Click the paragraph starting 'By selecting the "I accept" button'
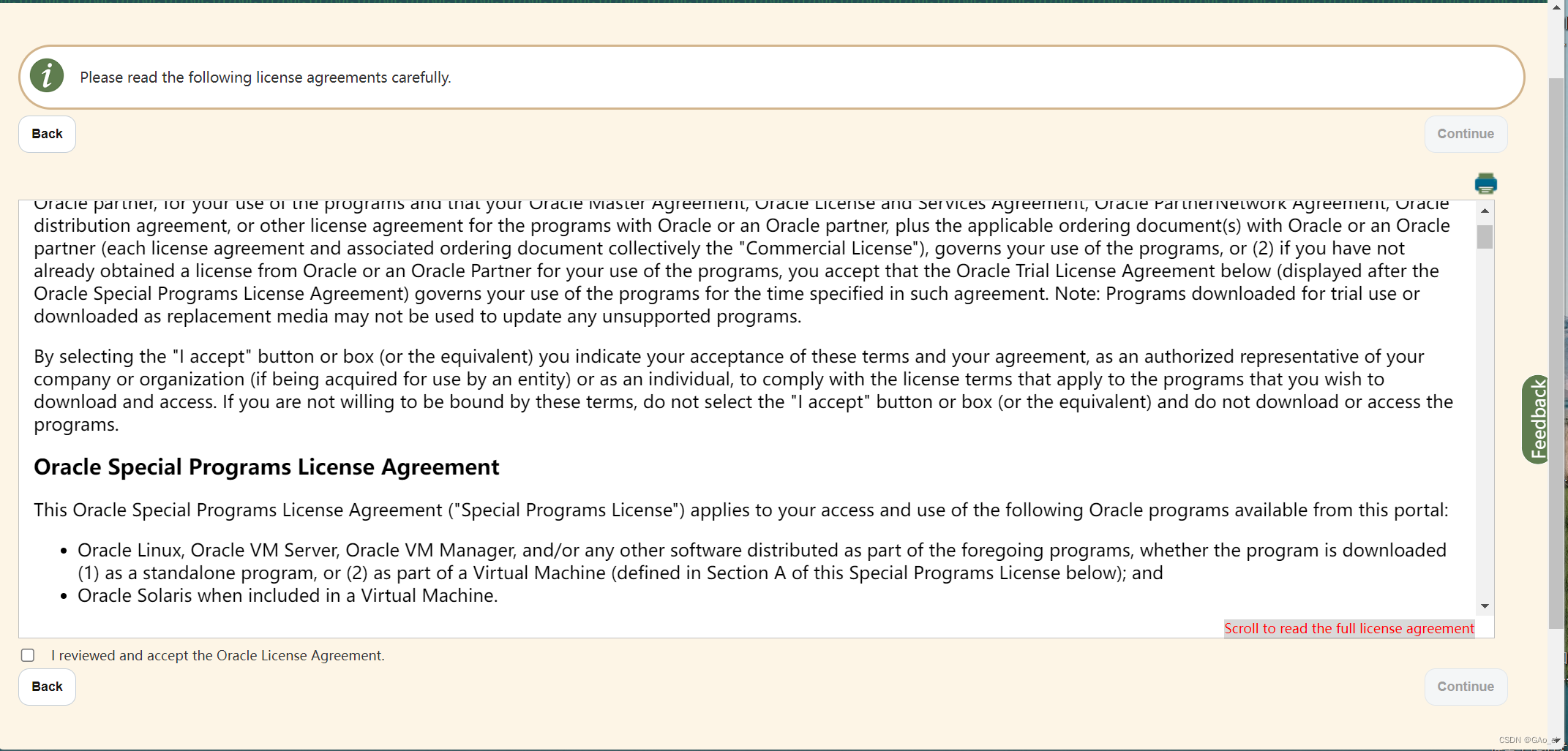Screen dimensions: 1568x751 743,390
